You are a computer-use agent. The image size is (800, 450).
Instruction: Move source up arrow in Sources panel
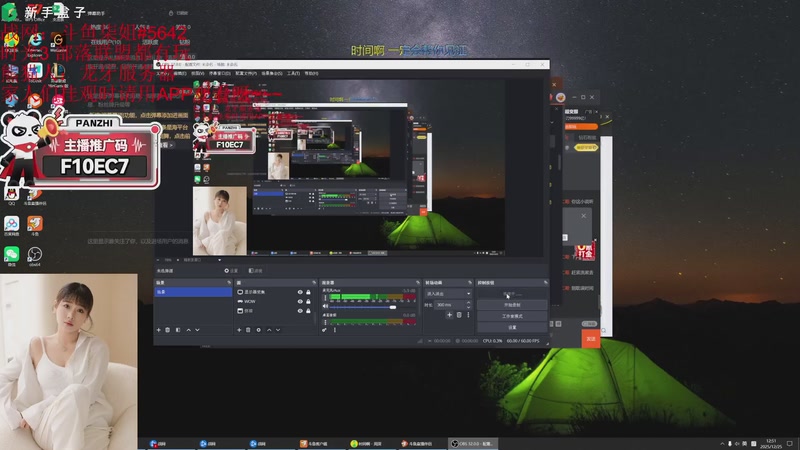tap(269, 330)
